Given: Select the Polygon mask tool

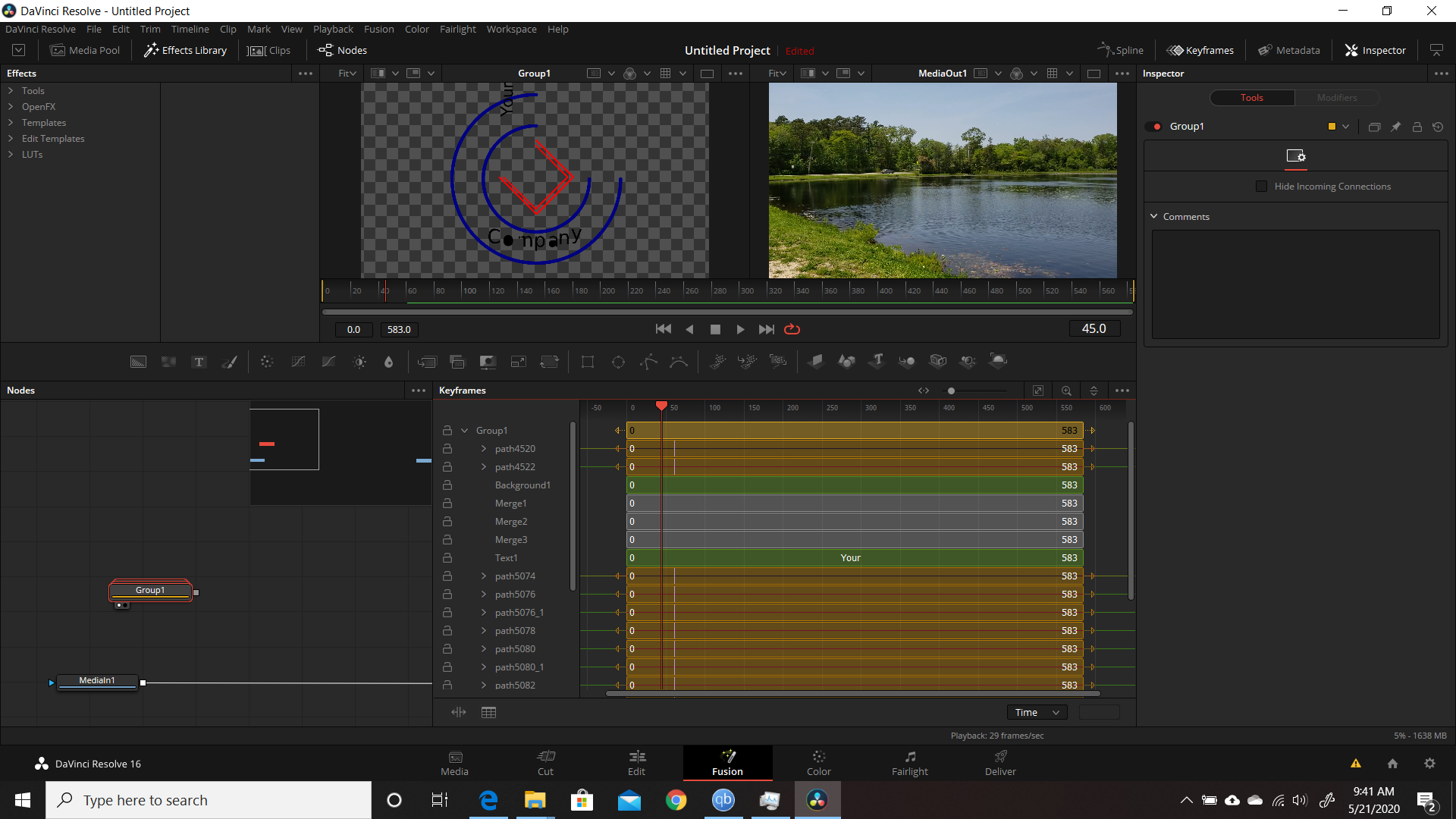Looking at the screenshot, I should click(648, 362).
